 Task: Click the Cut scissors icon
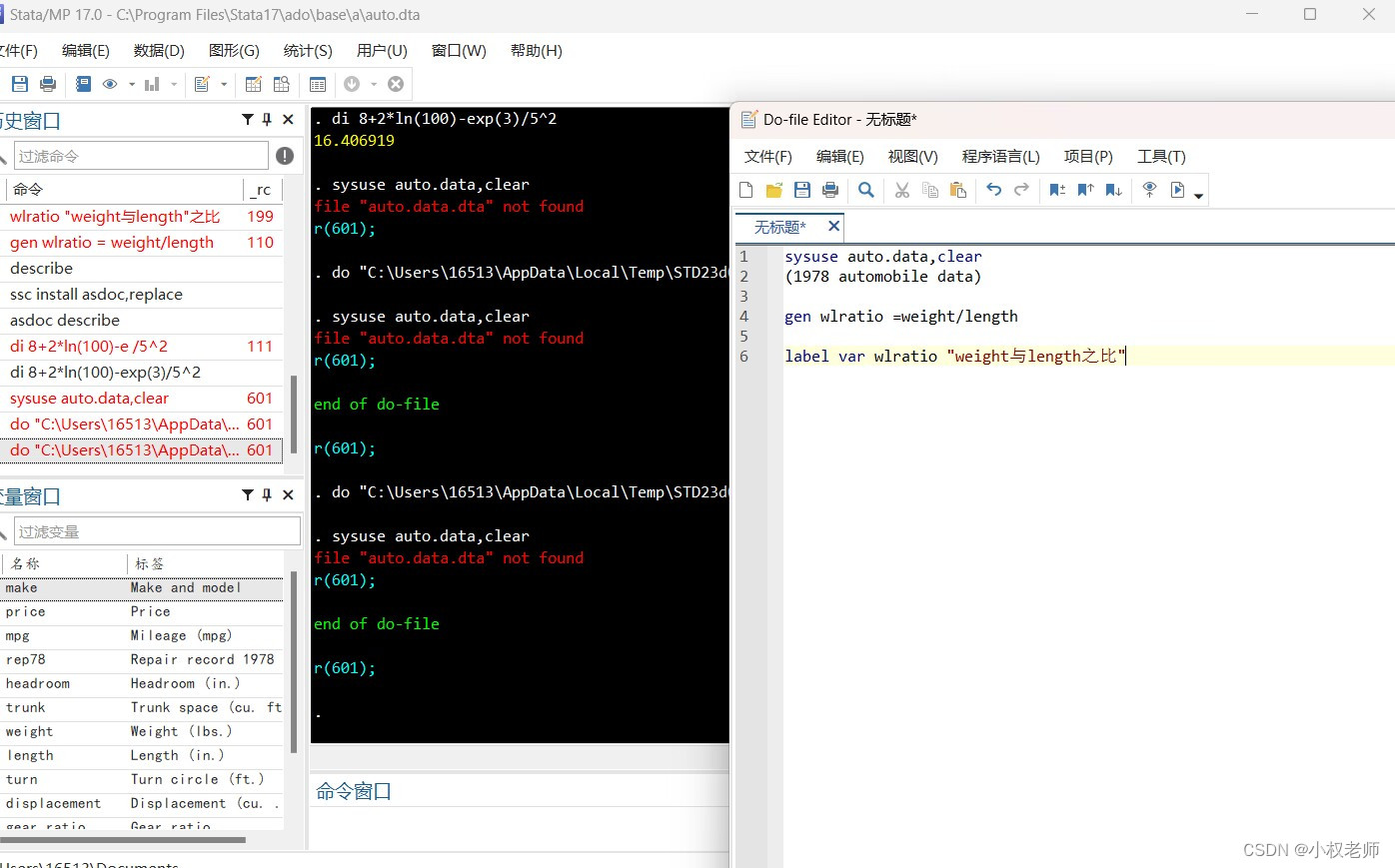point(902,190)
